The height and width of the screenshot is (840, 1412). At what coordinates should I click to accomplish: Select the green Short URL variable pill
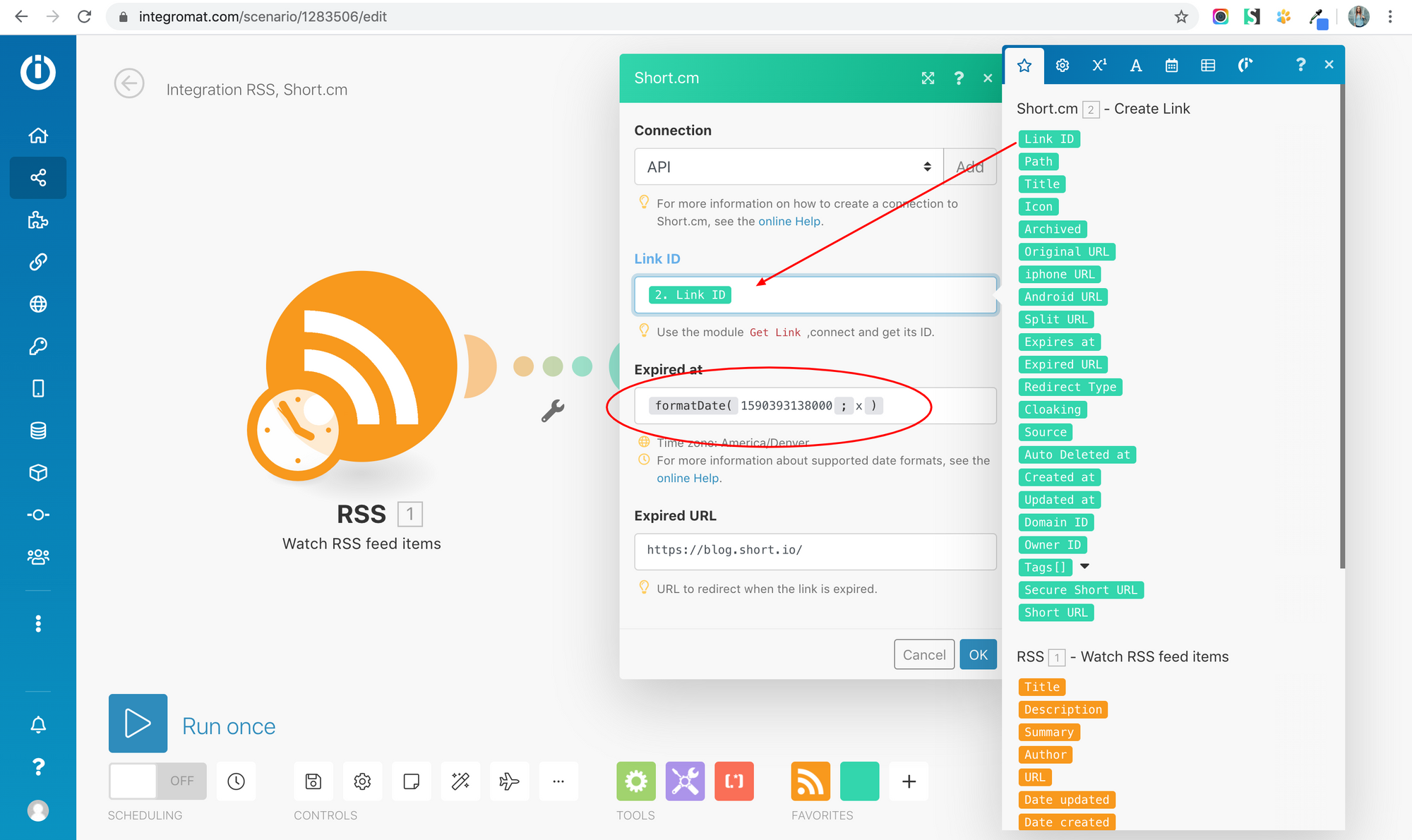1055,612
